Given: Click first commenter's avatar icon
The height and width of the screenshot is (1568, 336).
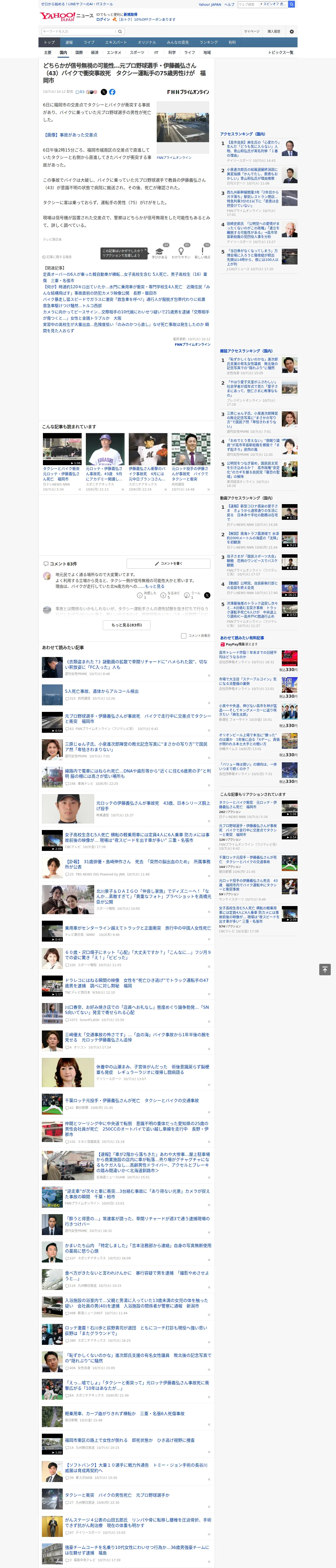Looking at the screenshot, I should 47,576.
